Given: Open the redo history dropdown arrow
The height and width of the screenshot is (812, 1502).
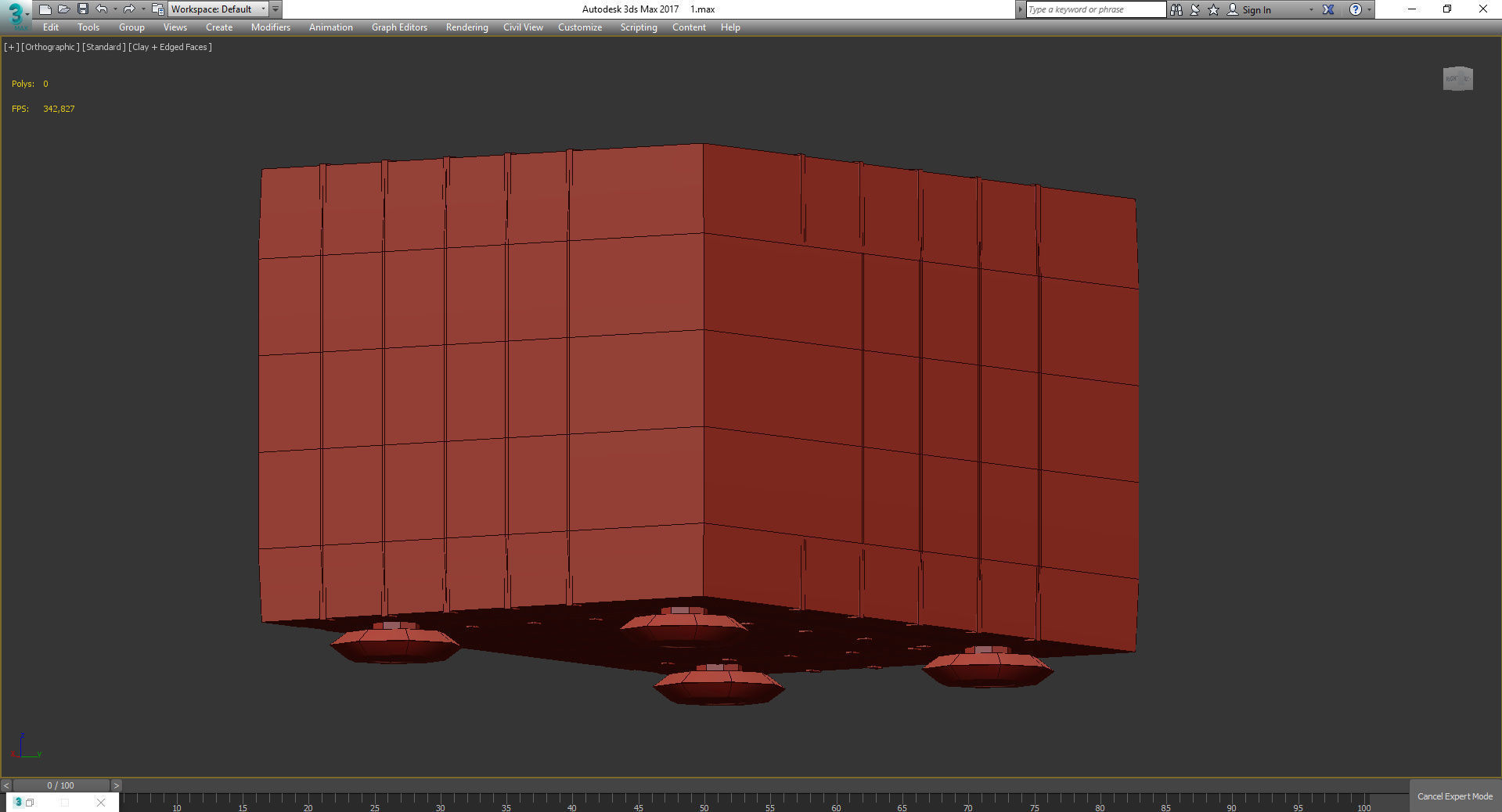Looking at the screenshot, I should 142,9.
